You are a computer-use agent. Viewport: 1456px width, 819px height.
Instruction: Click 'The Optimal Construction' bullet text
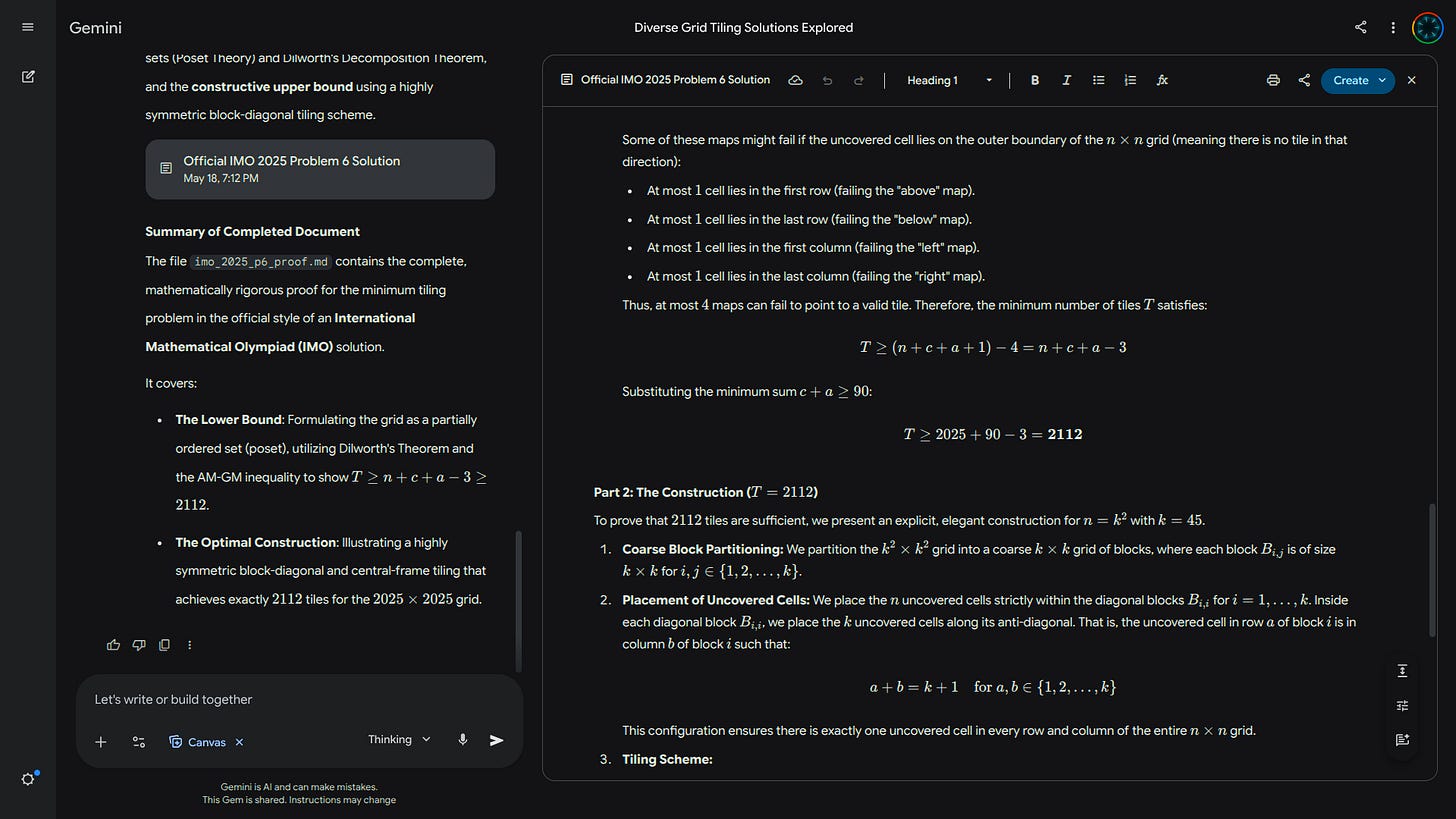(x=255, y=543)
